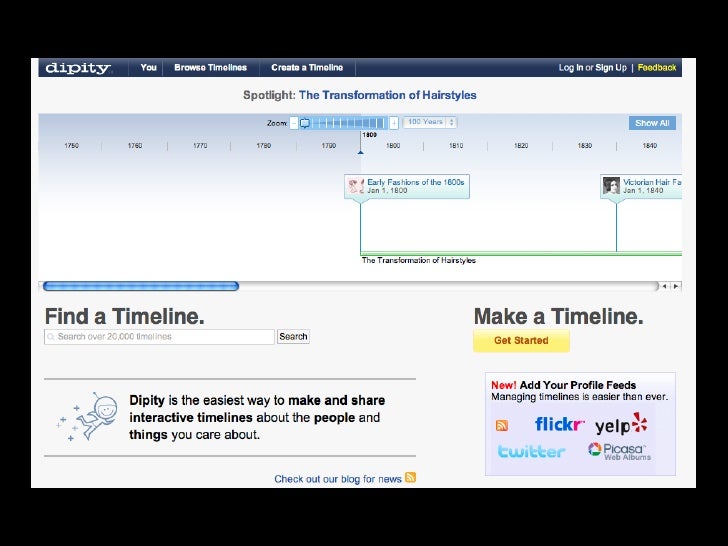Screen dimensions: 728x546
Task: Open Create a Timeline page
Action: click(307, 67)
